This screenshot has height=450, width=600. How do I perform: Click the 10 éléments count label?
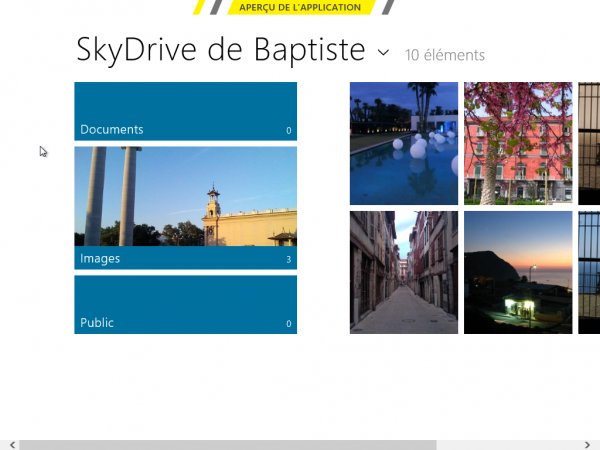[x=444, y=55]
